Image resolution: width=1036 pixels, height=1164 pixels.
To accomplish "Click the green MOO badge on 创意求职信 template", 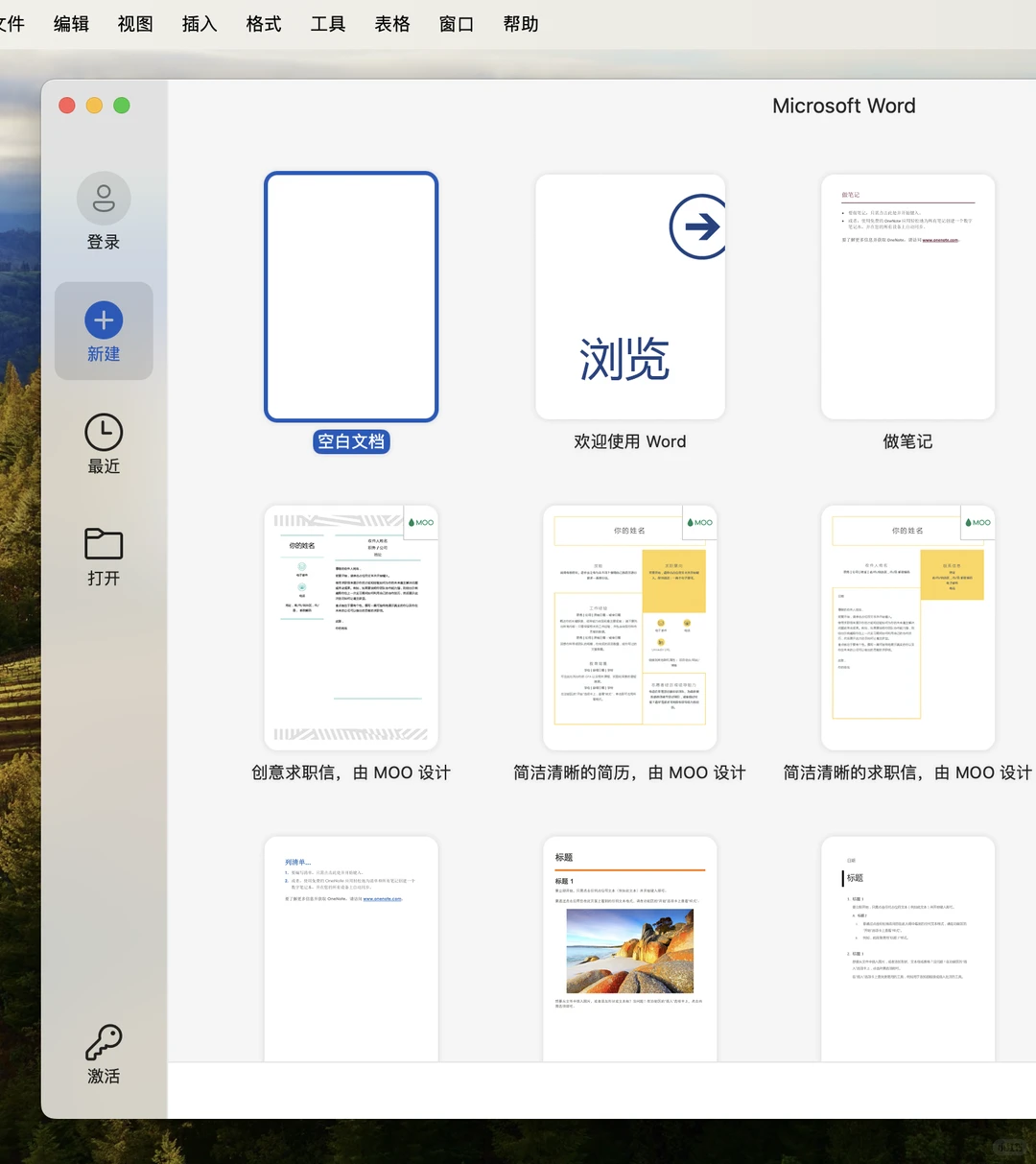I will 420,521.
